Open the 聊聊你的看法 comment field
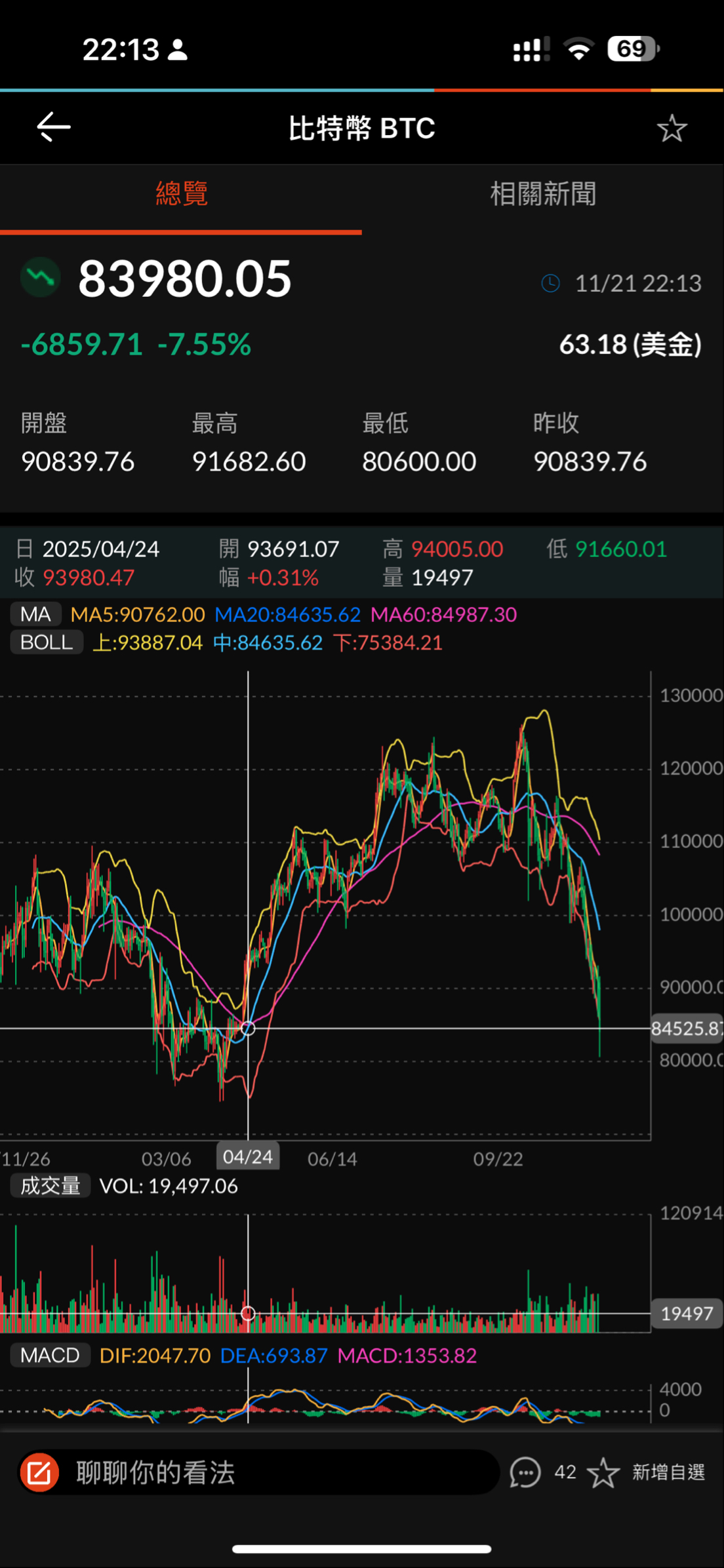This screenshot has height=1568, width=724. (x=259, y=1472)
